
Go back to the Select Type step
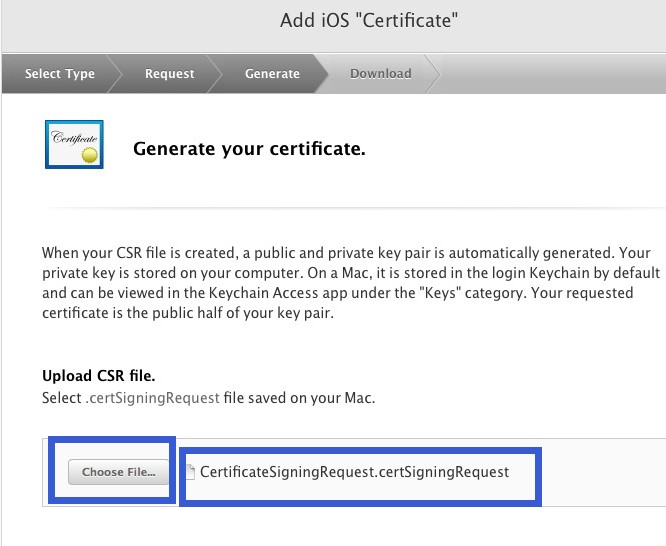point(59,73)
